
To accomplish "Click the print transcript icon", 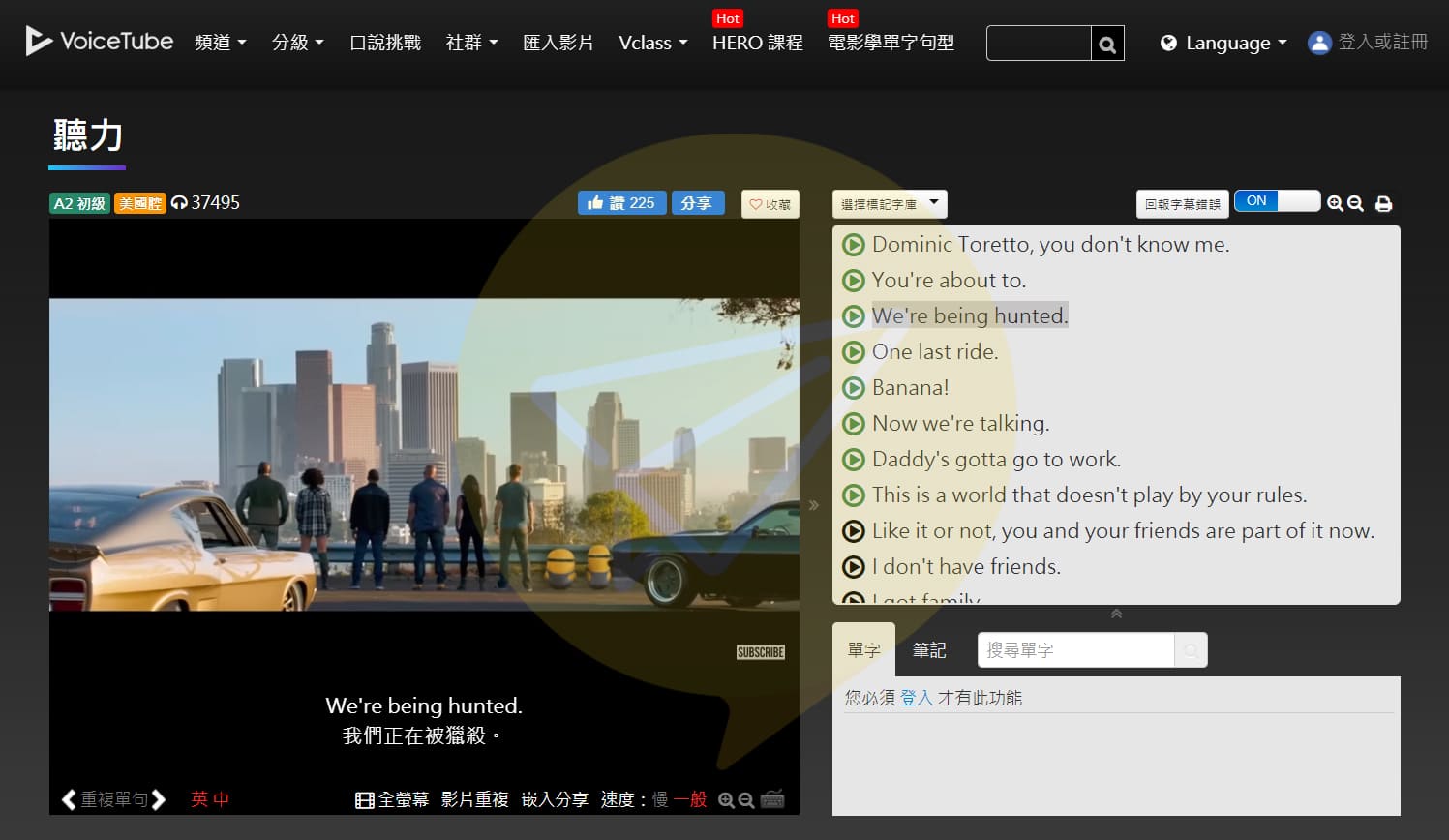I will pyautogui.click(x=1383, y=204).
